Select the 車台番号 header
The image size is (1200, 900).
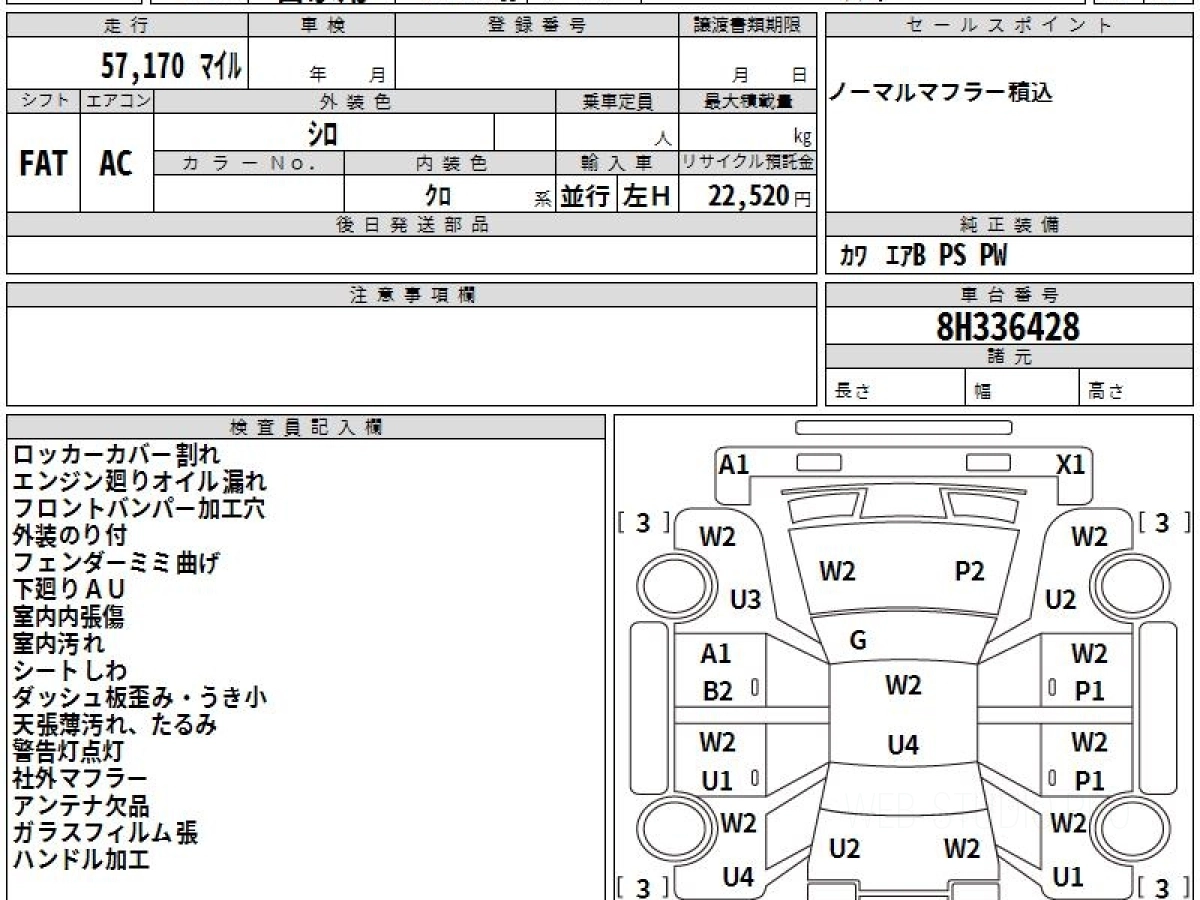(1009, 295)
